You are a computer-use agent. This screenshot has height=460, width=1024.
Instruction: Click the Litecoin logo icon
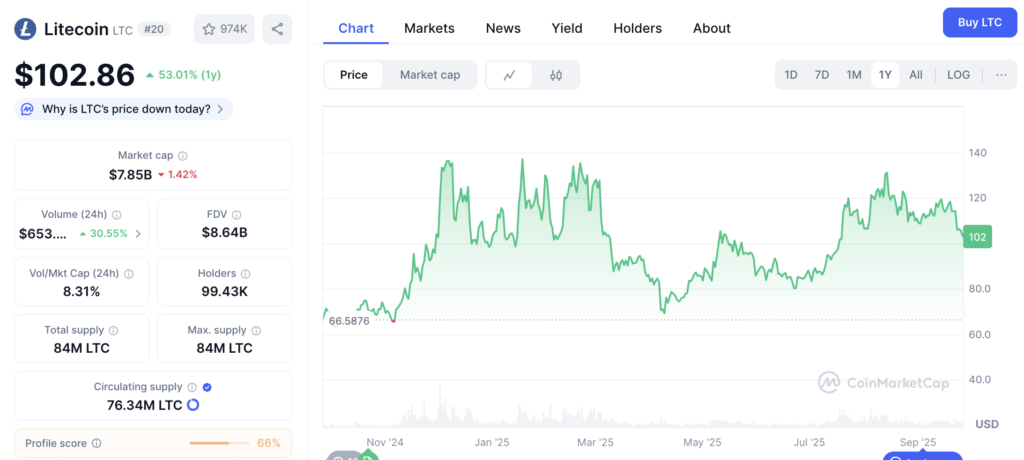pos(25,29)
